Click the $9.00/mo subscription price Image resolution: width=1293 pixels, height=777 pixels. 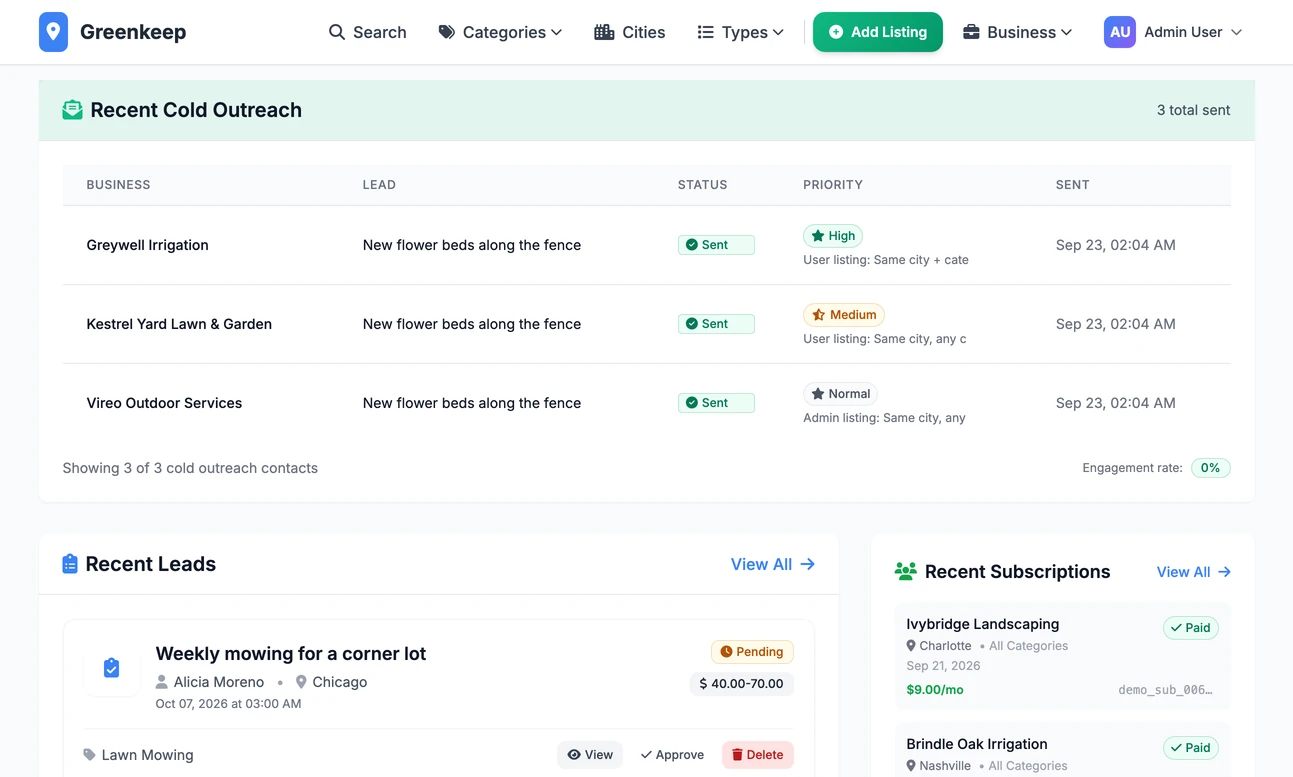pyautogui.click(x=935, y=690)
